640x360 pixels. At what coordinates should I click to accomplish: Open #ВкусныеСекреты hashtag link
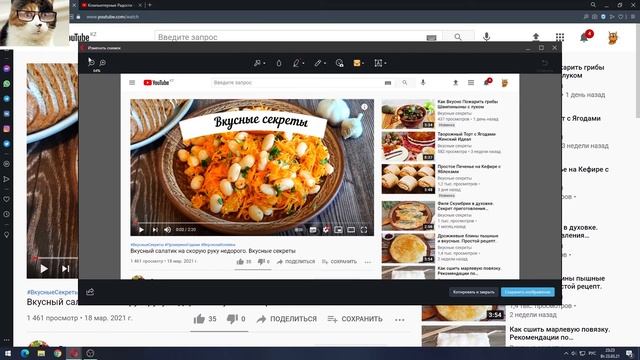[x=52, y=292]
